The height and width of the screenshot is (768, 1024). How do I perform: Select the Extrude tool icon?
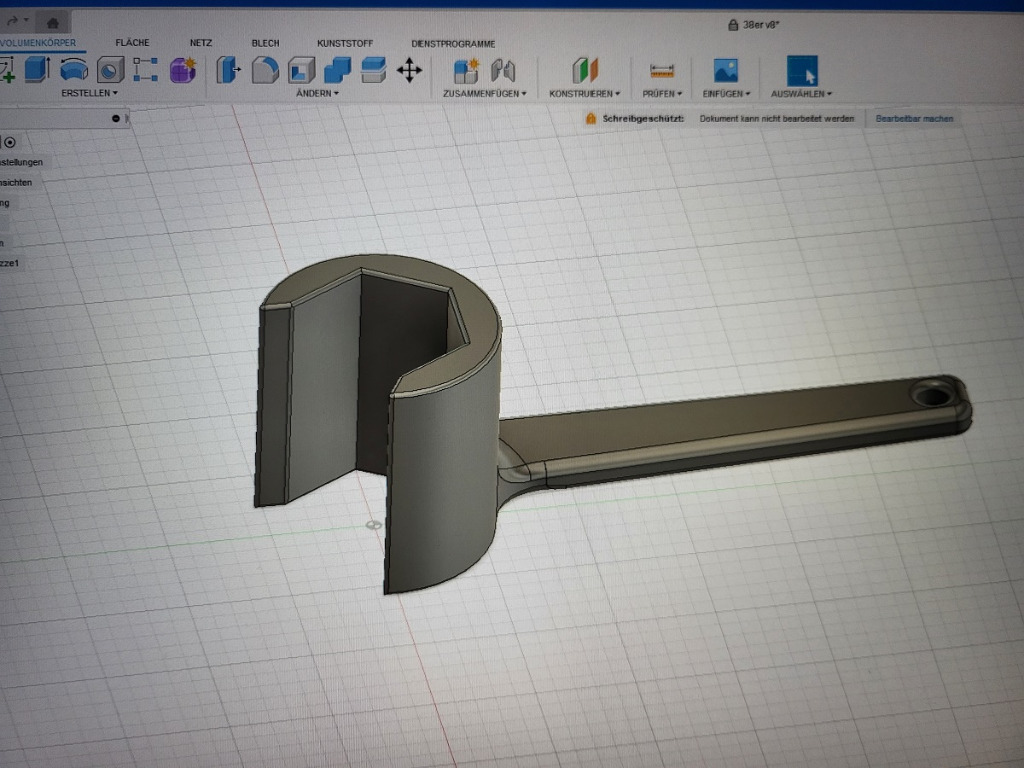click(x=37, y=69)
